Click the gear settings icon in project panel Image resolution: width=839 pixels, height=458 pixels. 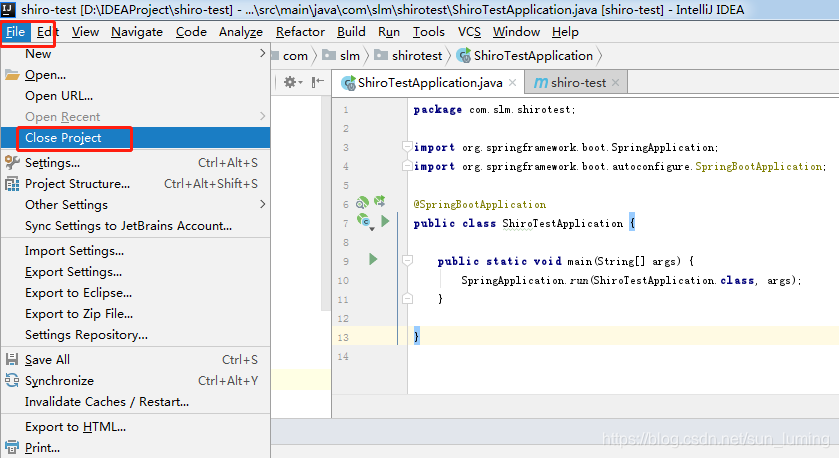coord(290,82)
